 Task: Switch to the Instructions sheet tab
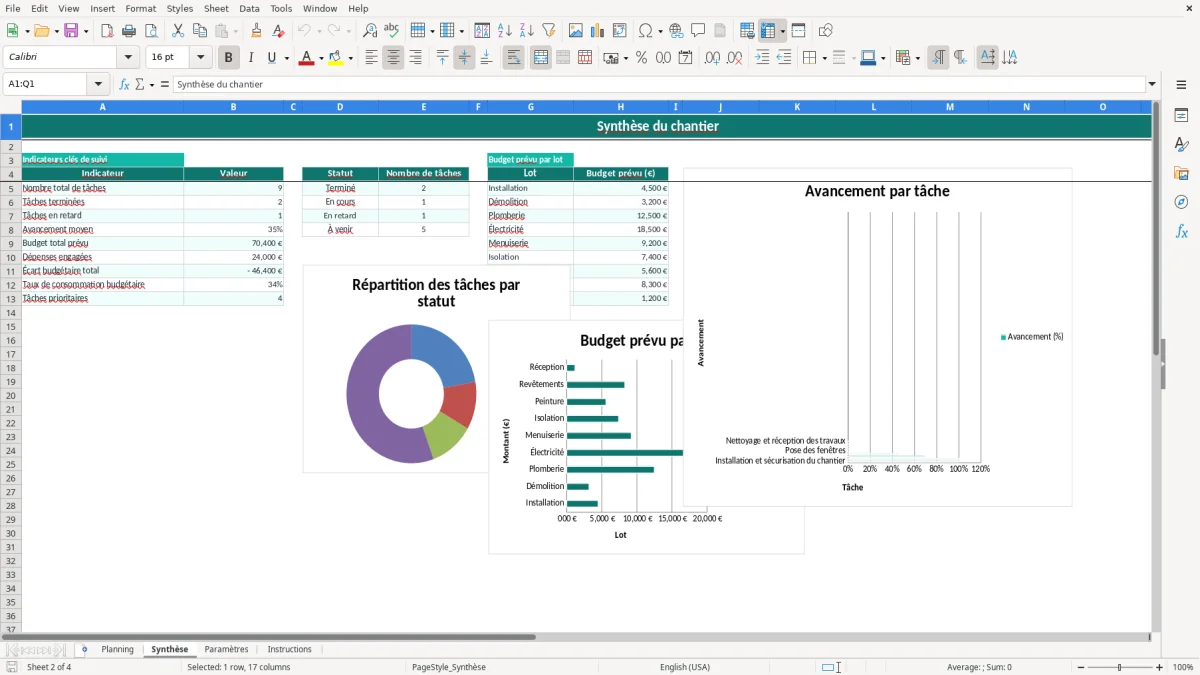coord(289,649)
